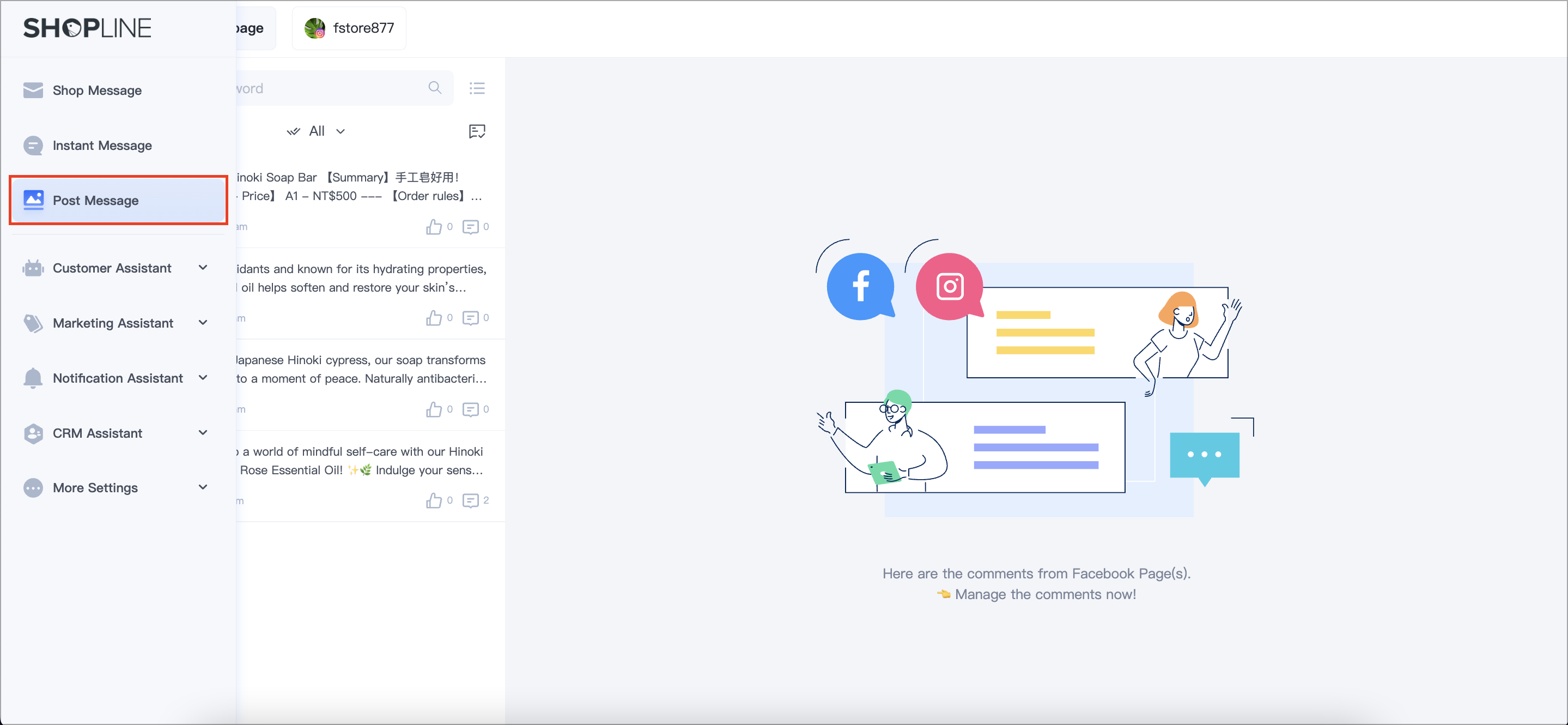Screen dimensions: 1568x725
Task: Click the double-check icon beside All
Action: pyautogui.click(x=294, y=131)
